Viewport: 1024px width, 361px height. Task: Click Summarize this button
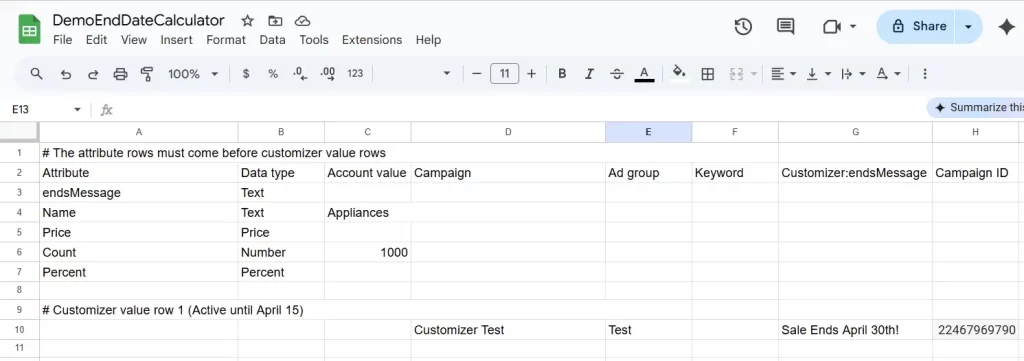(x=977, y=108)
